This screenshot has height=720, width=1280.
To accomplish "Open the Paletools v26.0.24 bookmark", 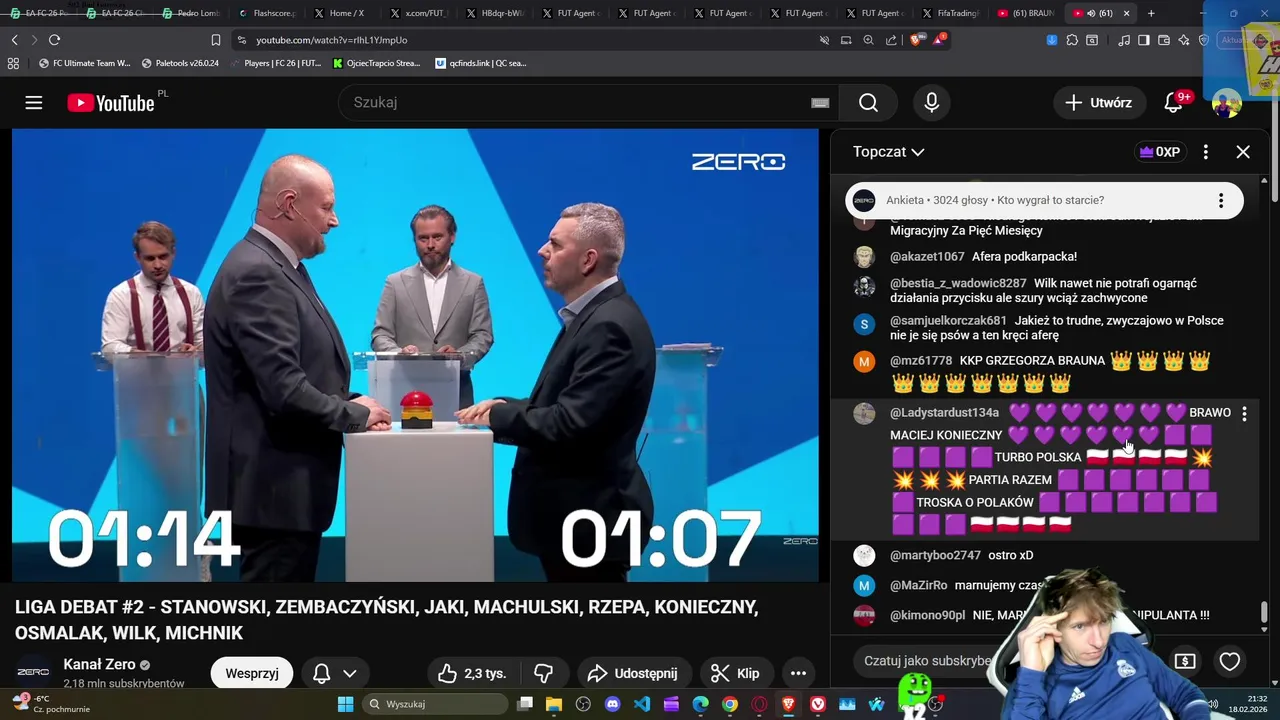I will pos(180,63).
